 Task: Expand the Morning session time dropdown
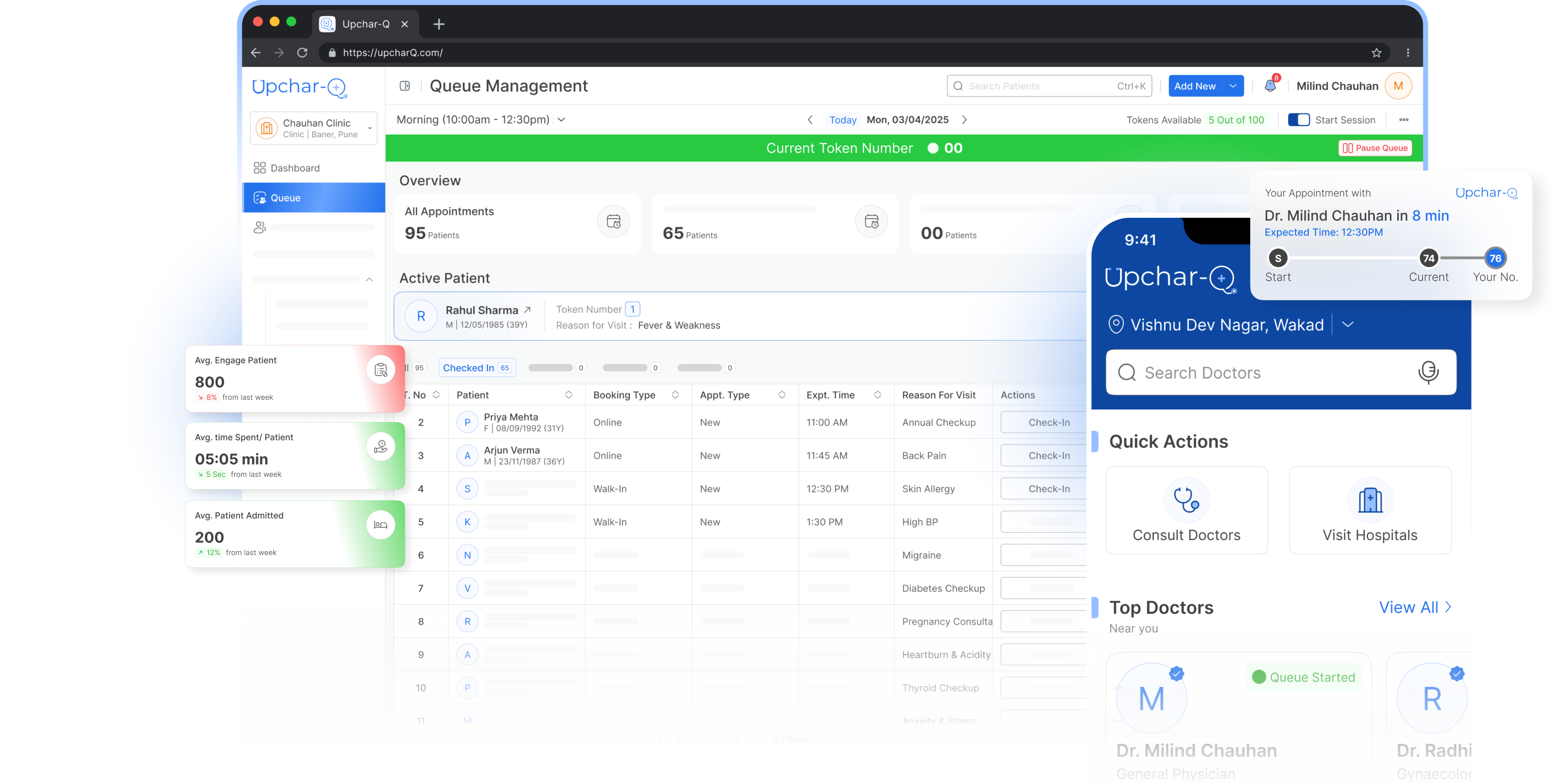[x=561, y=119]
